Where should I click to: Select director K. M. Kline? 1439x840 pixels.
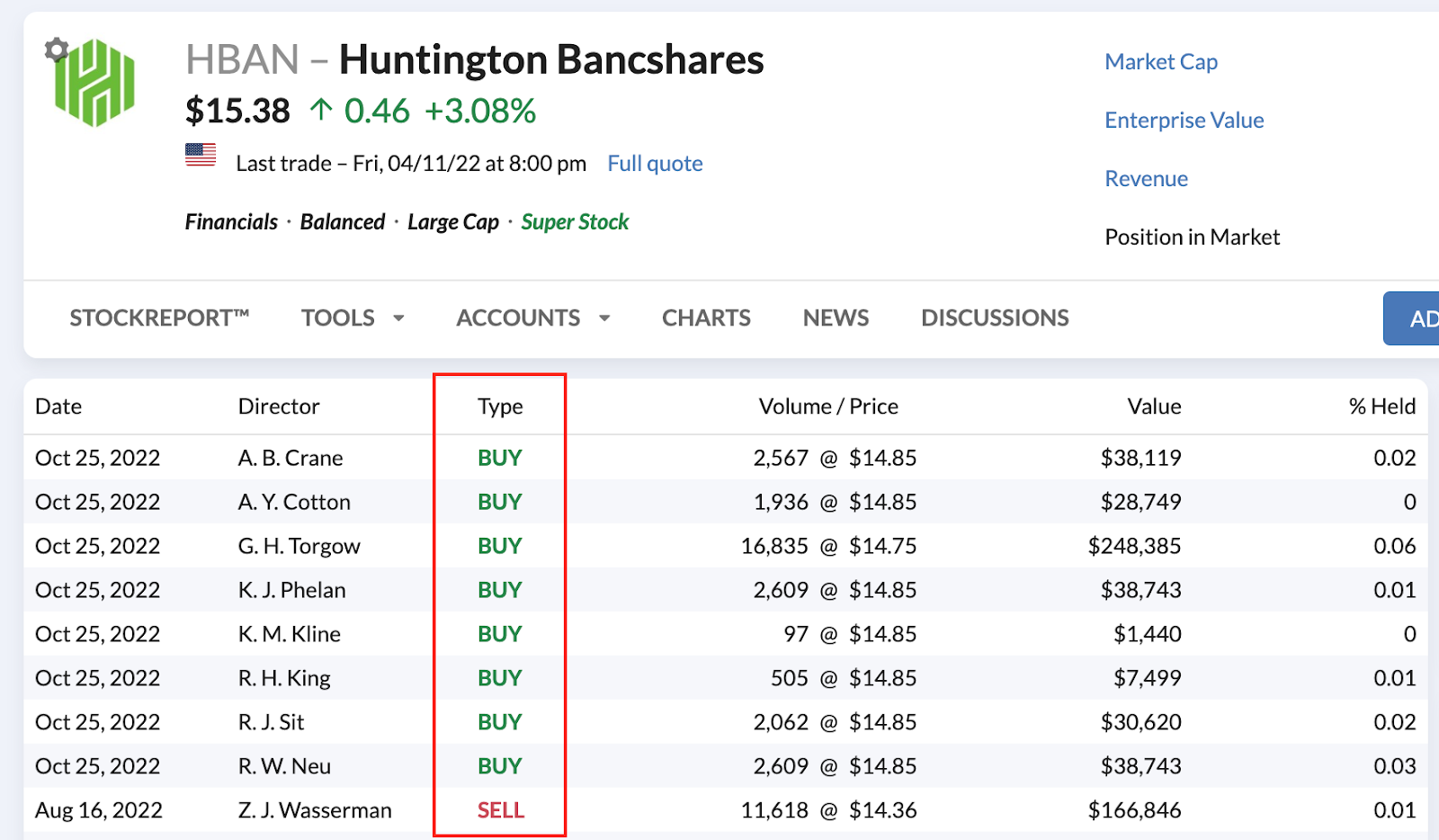click(290, 635)
